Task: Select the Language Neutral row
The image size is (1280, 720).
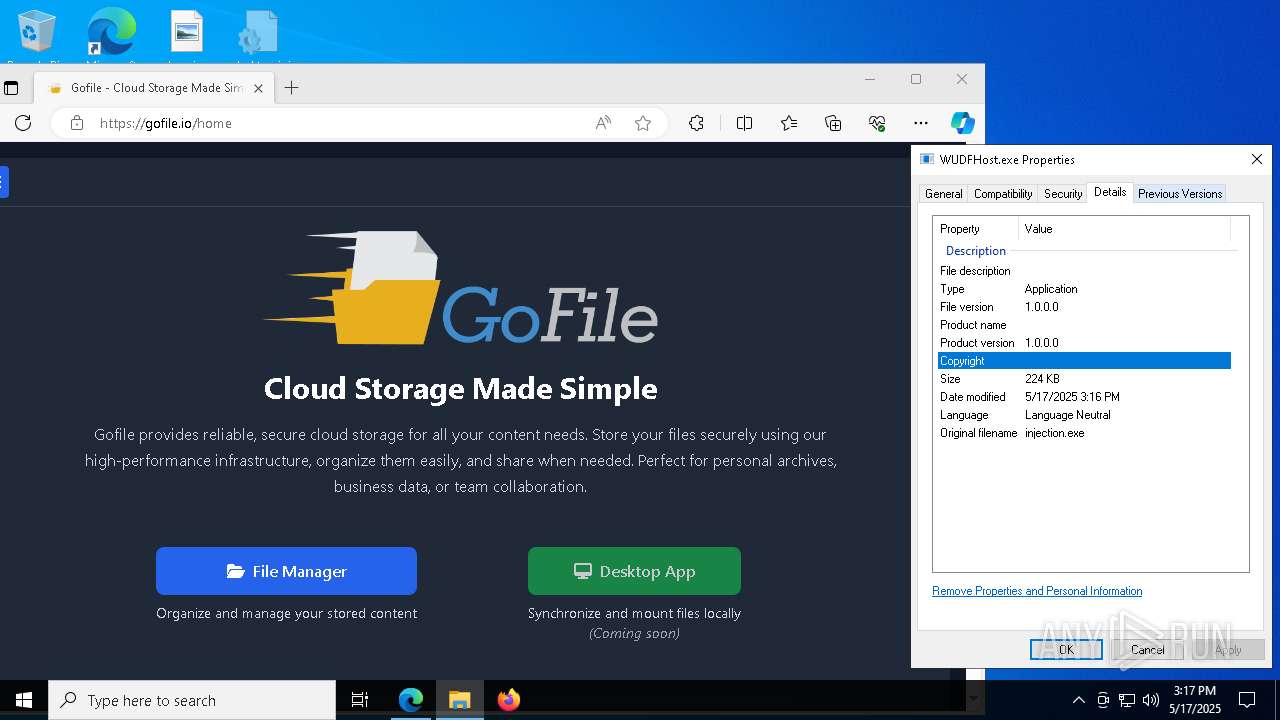Action: coord(1084,415)
